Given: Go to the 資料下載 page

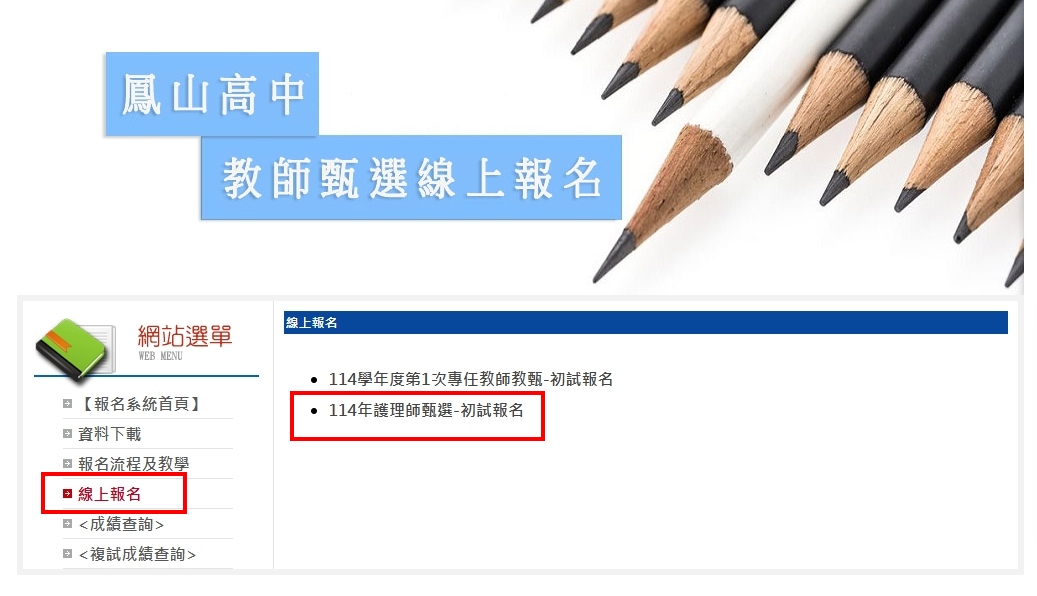Looking at the screenshot, I should point(110,434).
